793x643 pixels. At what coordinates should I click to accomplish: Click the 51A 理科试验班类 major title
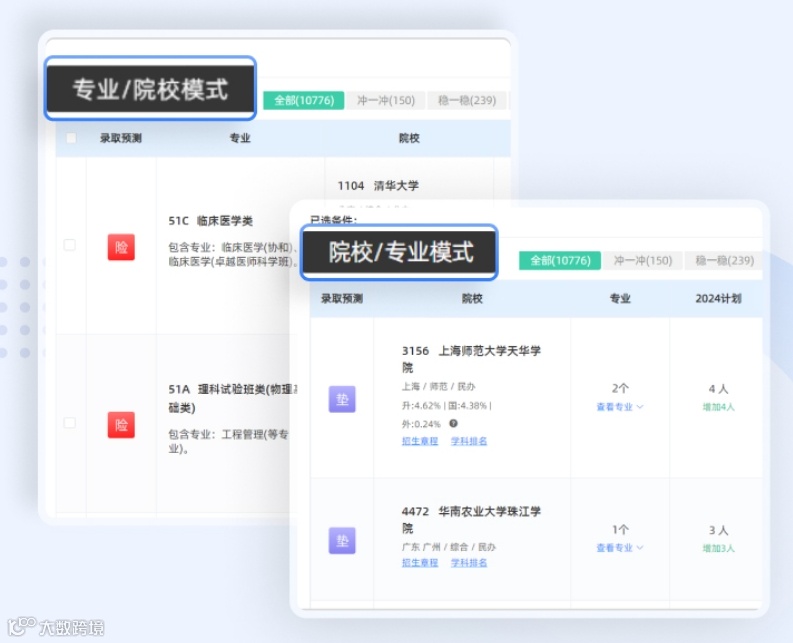pos(233,398)
